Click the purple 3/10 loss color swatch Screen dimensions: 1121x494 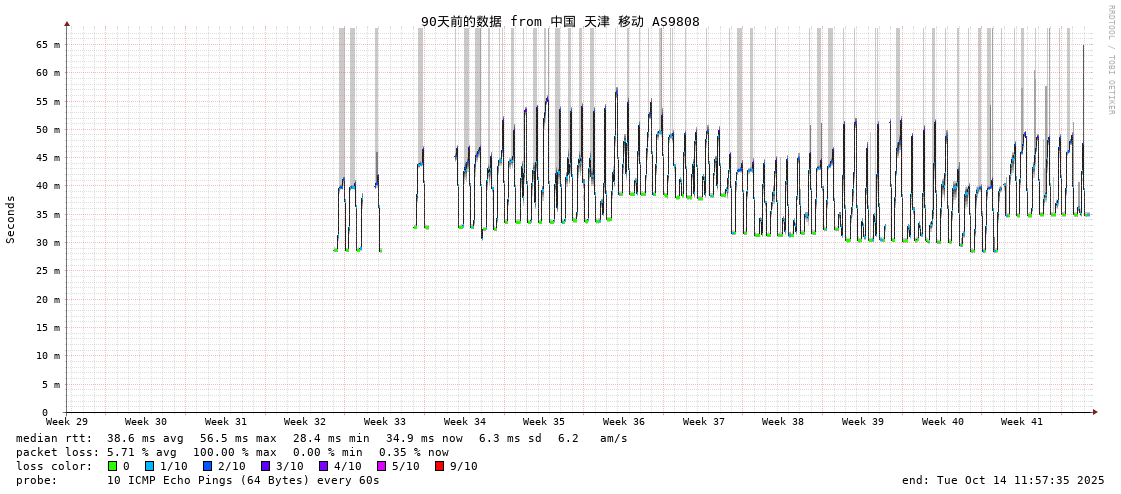pyautogui.click(x=265, y=466)
